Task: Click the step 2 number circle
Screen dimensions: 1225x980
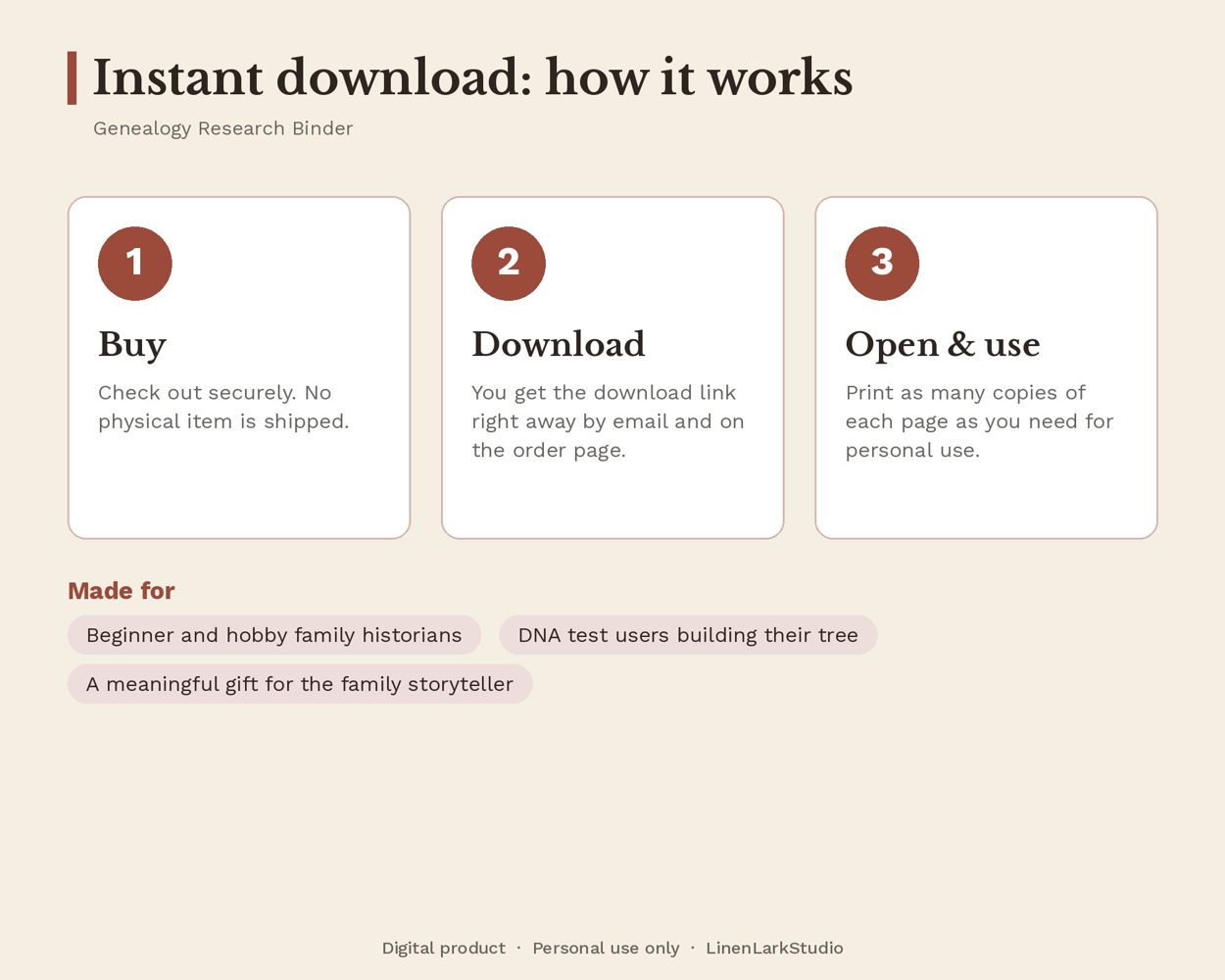Action: 509,264
